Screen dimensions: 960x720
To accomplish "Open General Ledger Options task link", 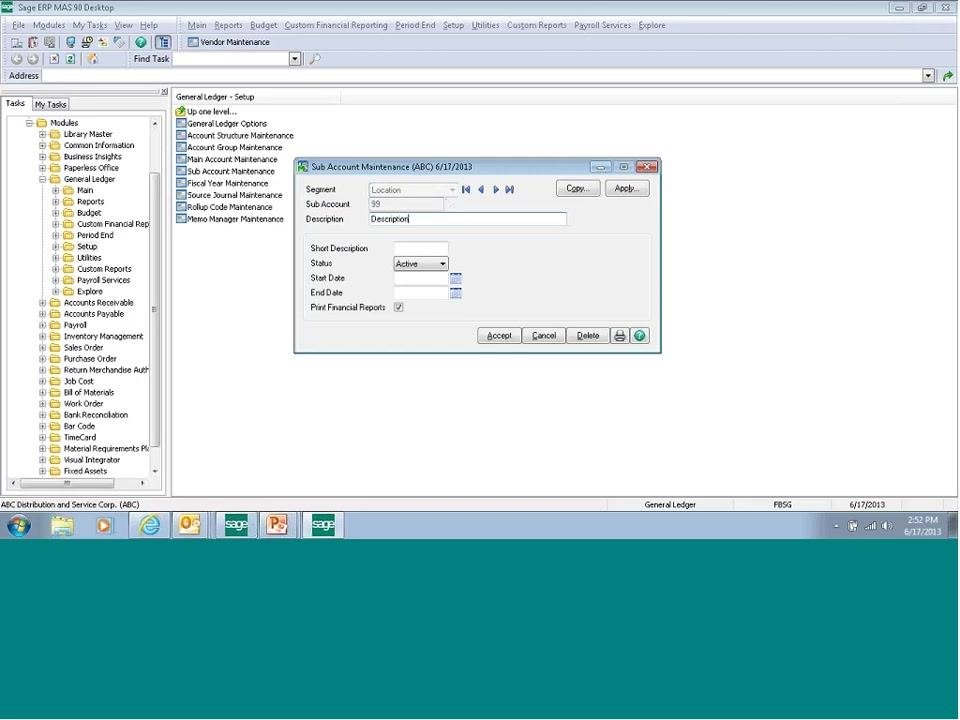I will pyautogui.click(x=222, y=124).
